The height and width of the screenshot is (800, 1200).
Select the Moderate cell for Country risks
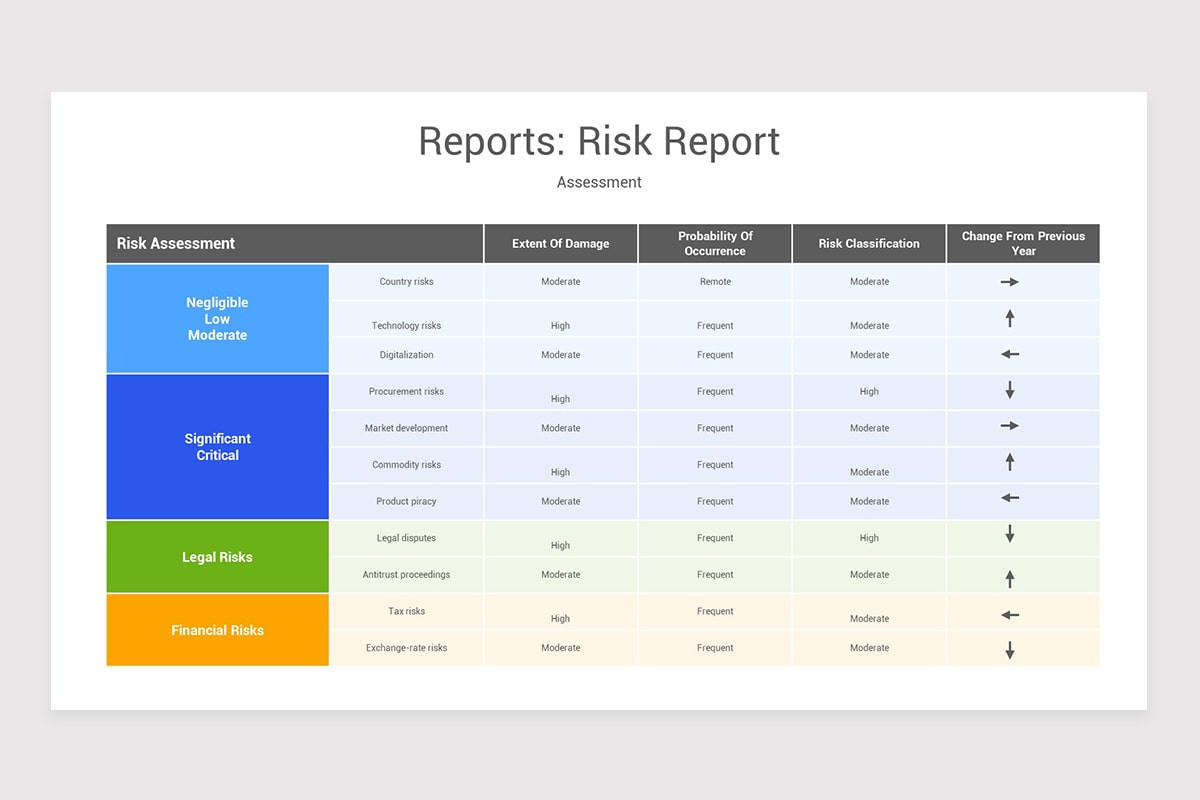point(560,281)
